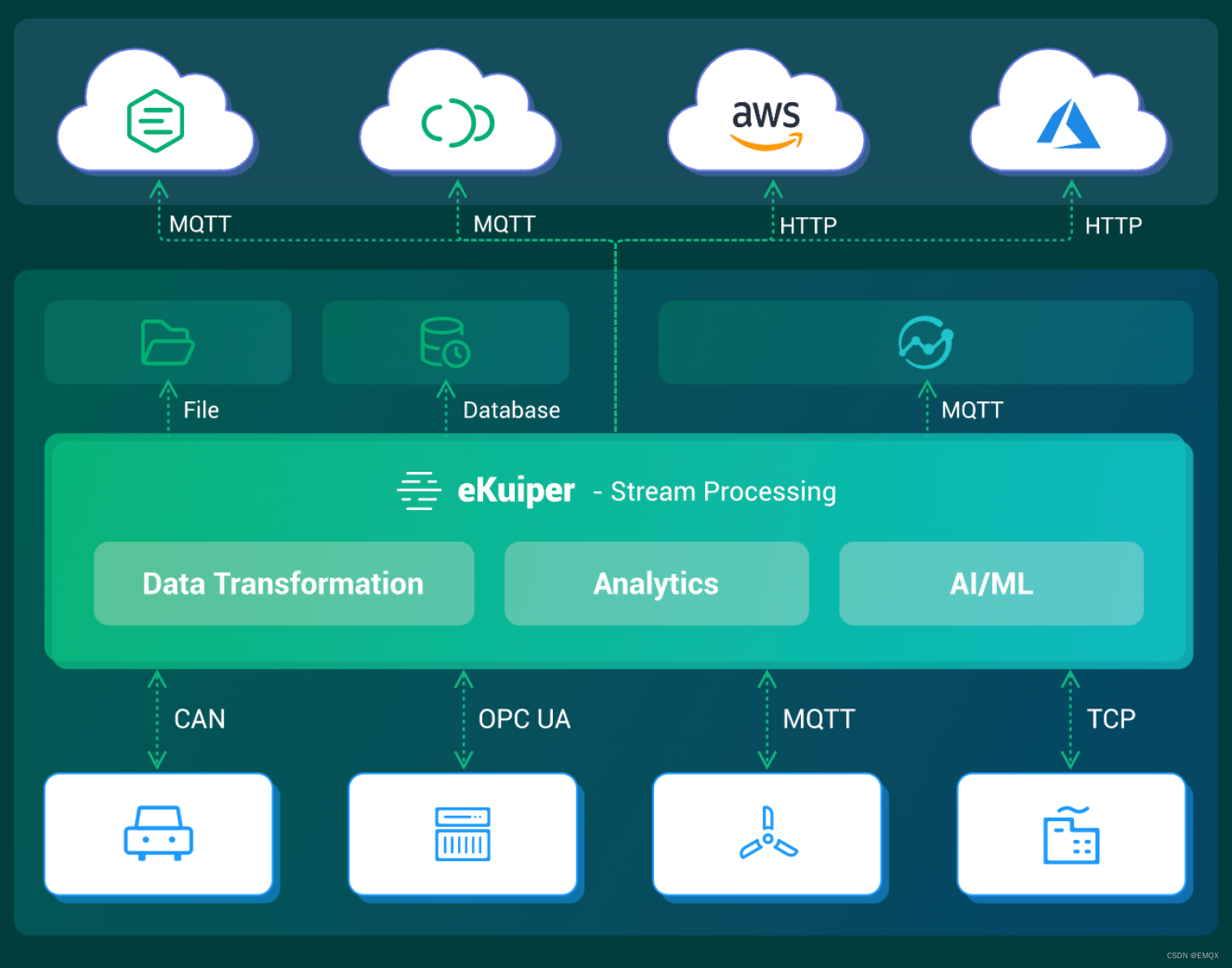1232x968 pixels.
Task: Click the eKuiper title text
Action: [x=516, y=490]
